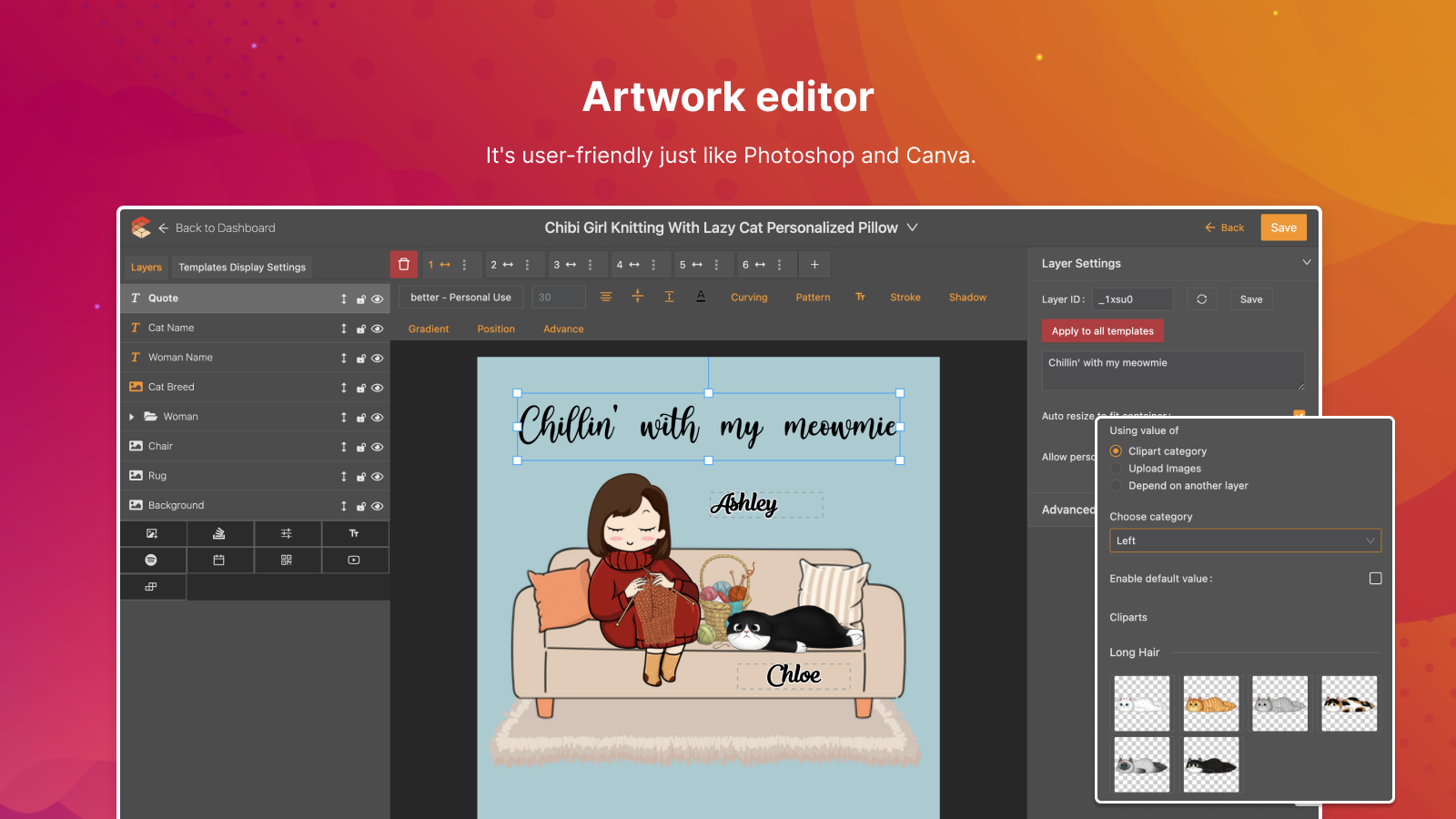Select the Clipart category radio button
The image size is (1456, 819).
1116,450
